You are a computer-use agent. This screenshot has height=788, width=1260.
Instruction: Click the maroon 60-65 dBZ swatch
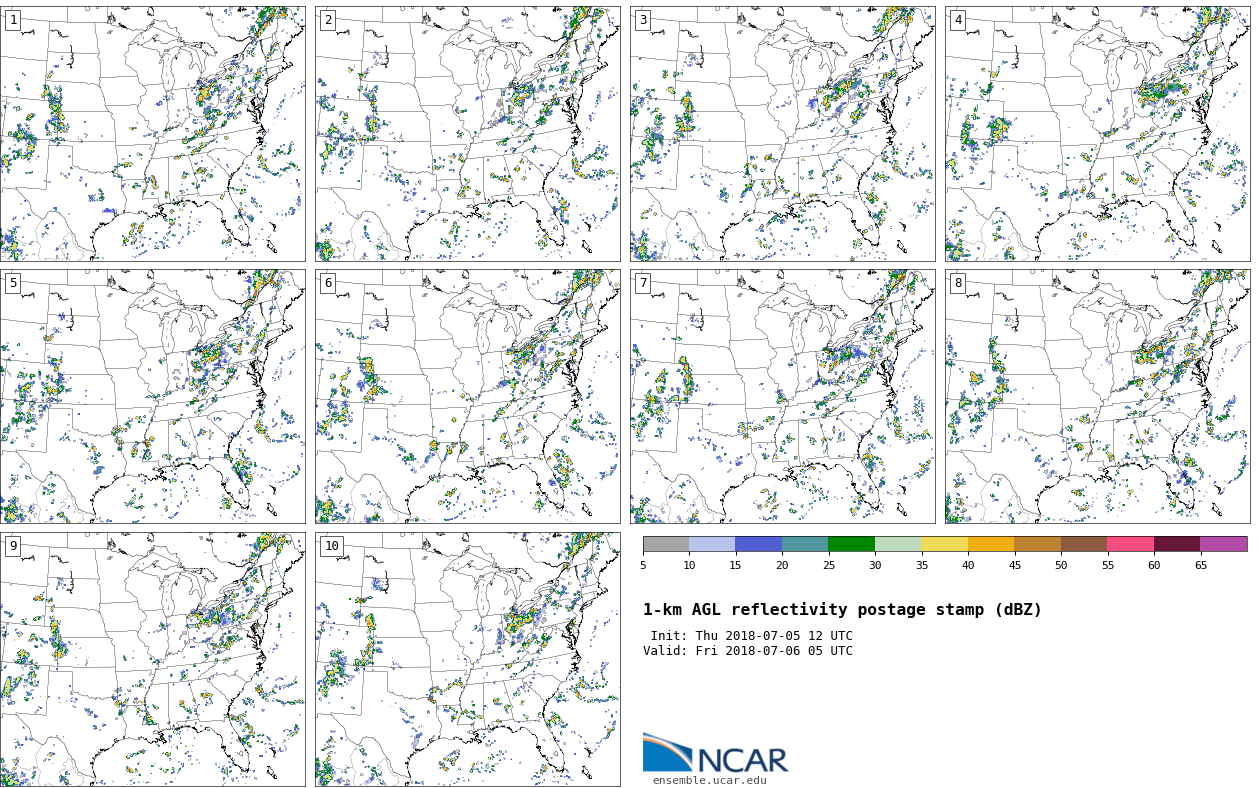(1177, 544)
